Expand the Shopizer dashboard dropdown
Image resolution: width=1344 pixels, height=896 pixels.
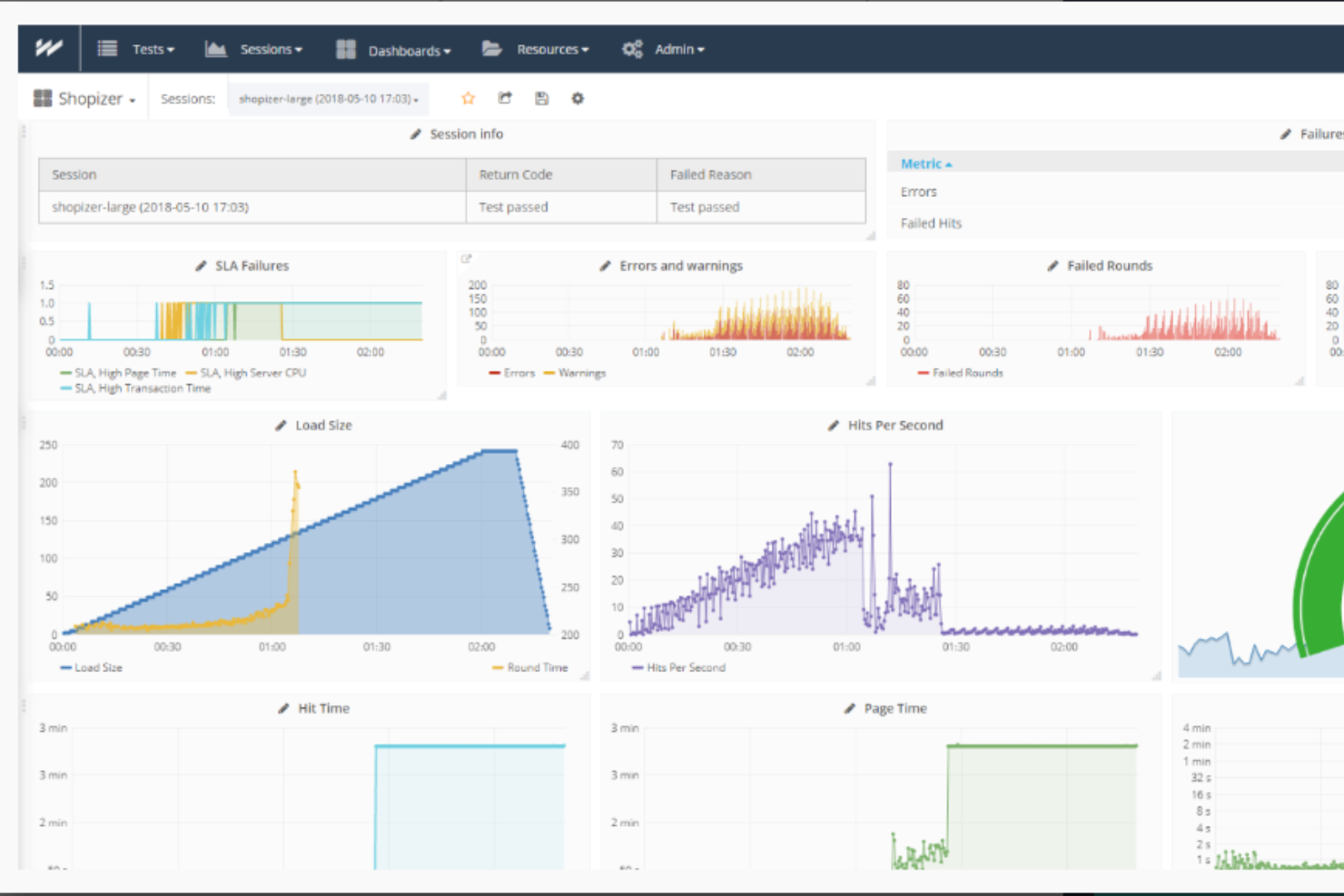point(84,99)
